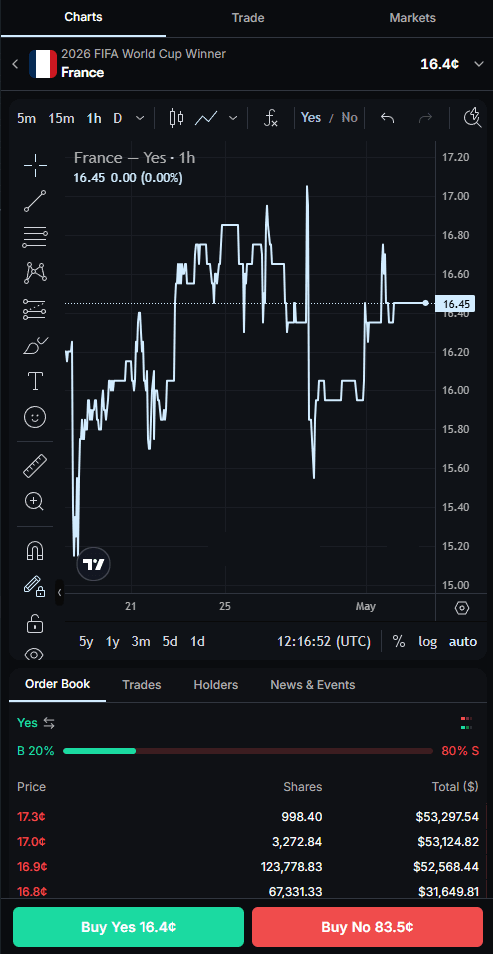Click the buy/sell ratio progress bar
The height and width of the screenshot is (954, 493).
(x=248, y=751)
